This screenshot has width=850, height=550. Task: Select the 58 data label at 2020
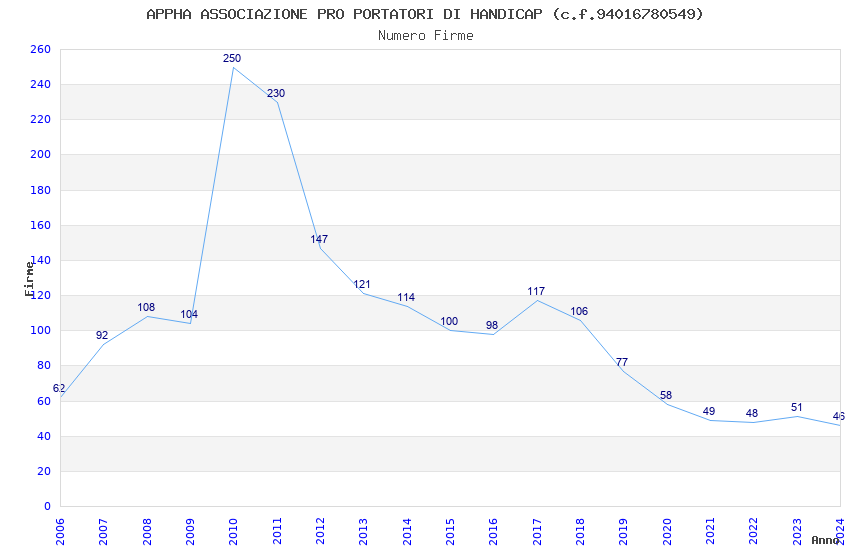pyautogui.click(x=666, y=395)
